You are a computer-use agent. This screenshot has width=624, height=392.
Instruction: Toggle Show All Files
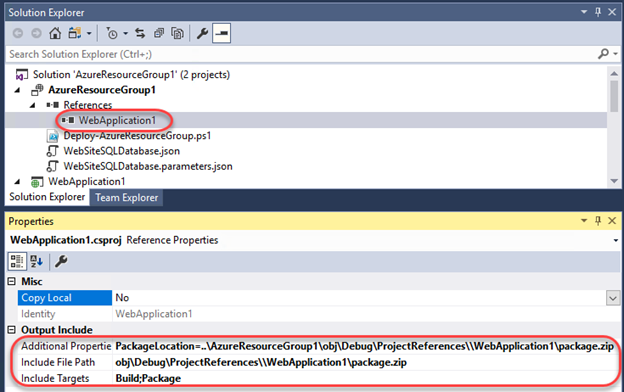coord(177,33)
